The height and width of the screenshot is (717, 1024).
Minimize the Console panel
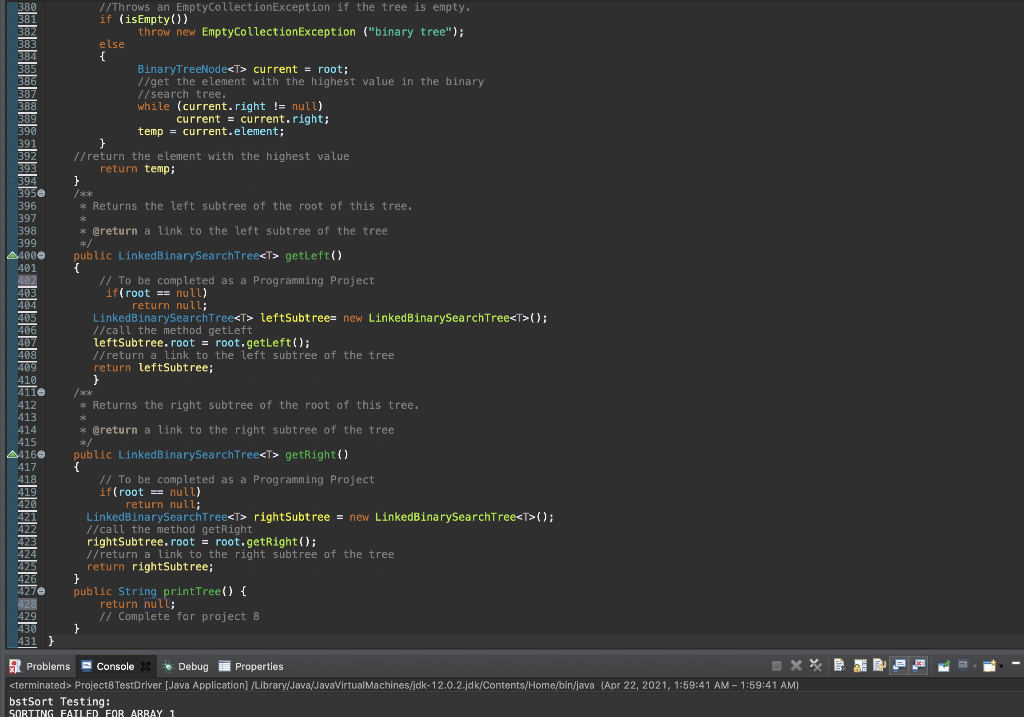1016,663
